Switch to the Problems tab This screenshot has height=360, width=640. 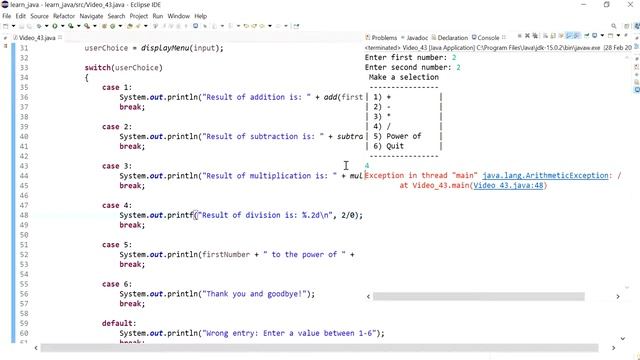tap(381, 38)
